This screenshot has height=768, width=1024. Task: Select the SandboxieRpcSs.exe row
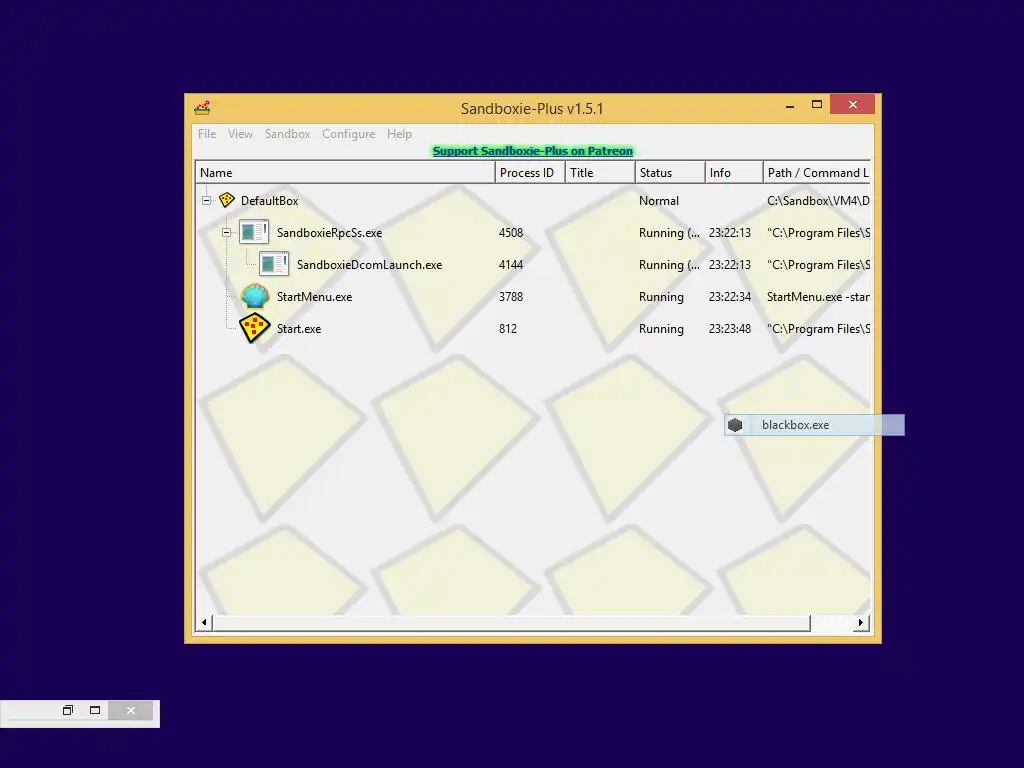click(x=533, y=232)
